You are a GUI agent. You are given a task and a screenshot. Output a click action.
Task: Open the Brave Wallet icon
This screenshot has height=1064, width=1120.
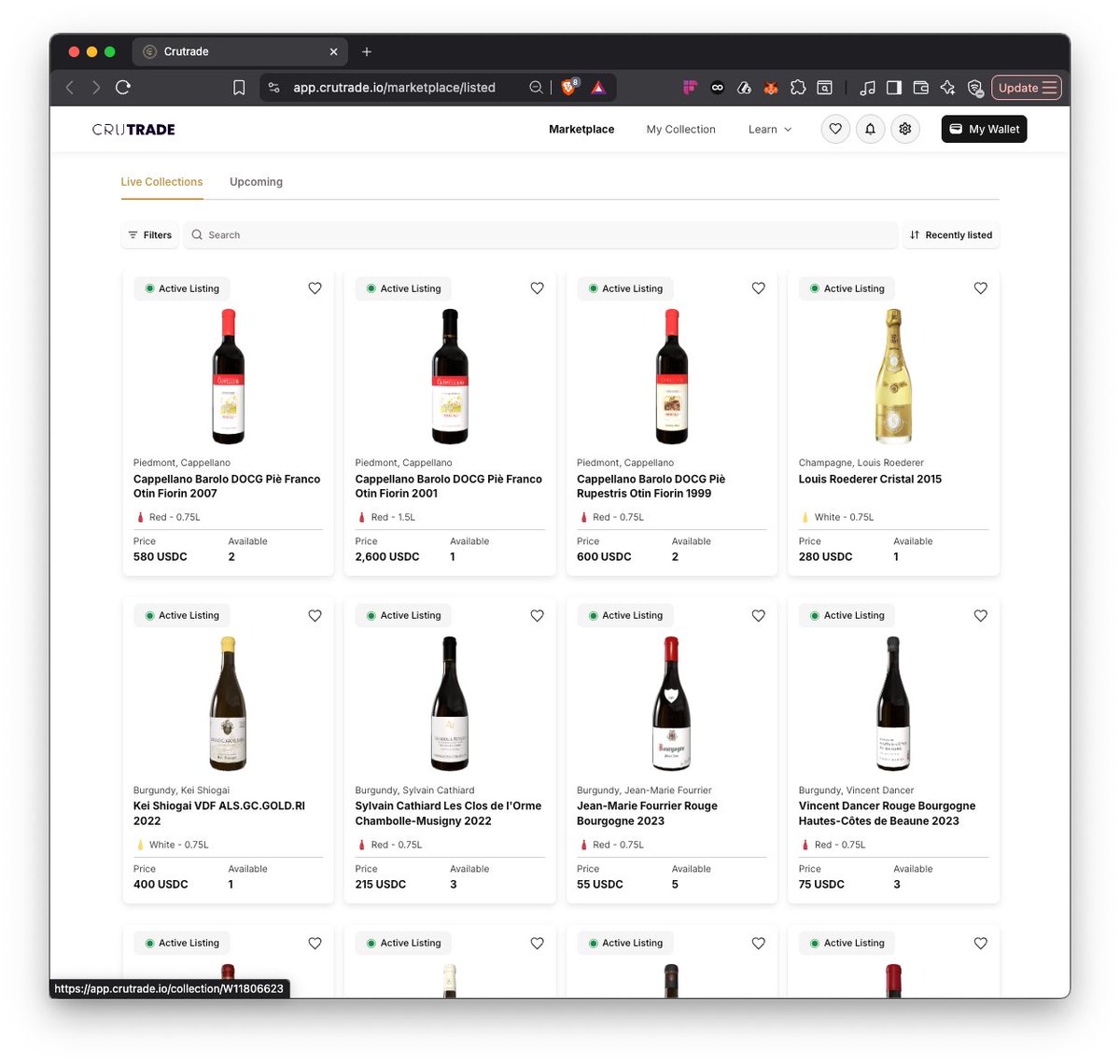pyautogui.click(x=920, y=88)
